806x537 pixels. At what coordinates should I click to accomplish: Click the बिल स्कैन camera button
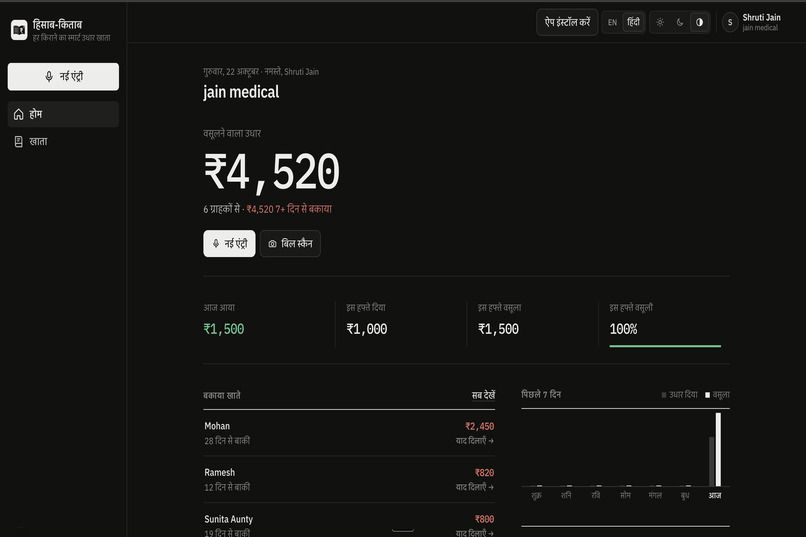coord(290,244)
